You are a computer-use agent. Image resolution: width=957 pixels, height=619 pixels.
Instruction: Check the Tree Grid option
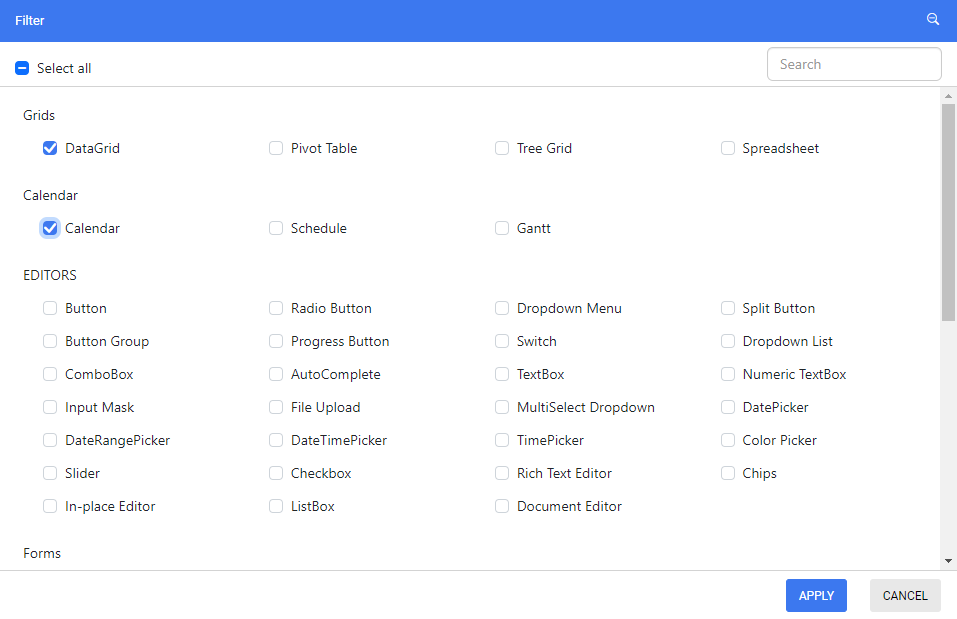pyautogui.click(x=502, y=148)
